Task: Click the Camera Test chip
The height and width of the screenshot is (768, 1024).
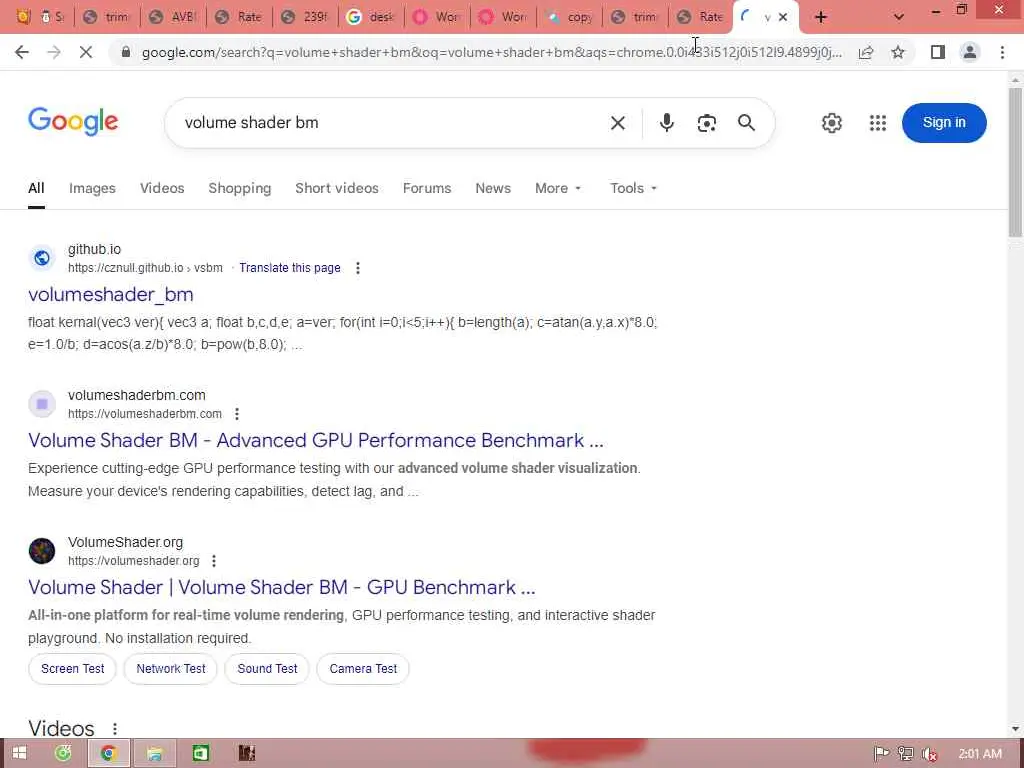Action: 363,669
